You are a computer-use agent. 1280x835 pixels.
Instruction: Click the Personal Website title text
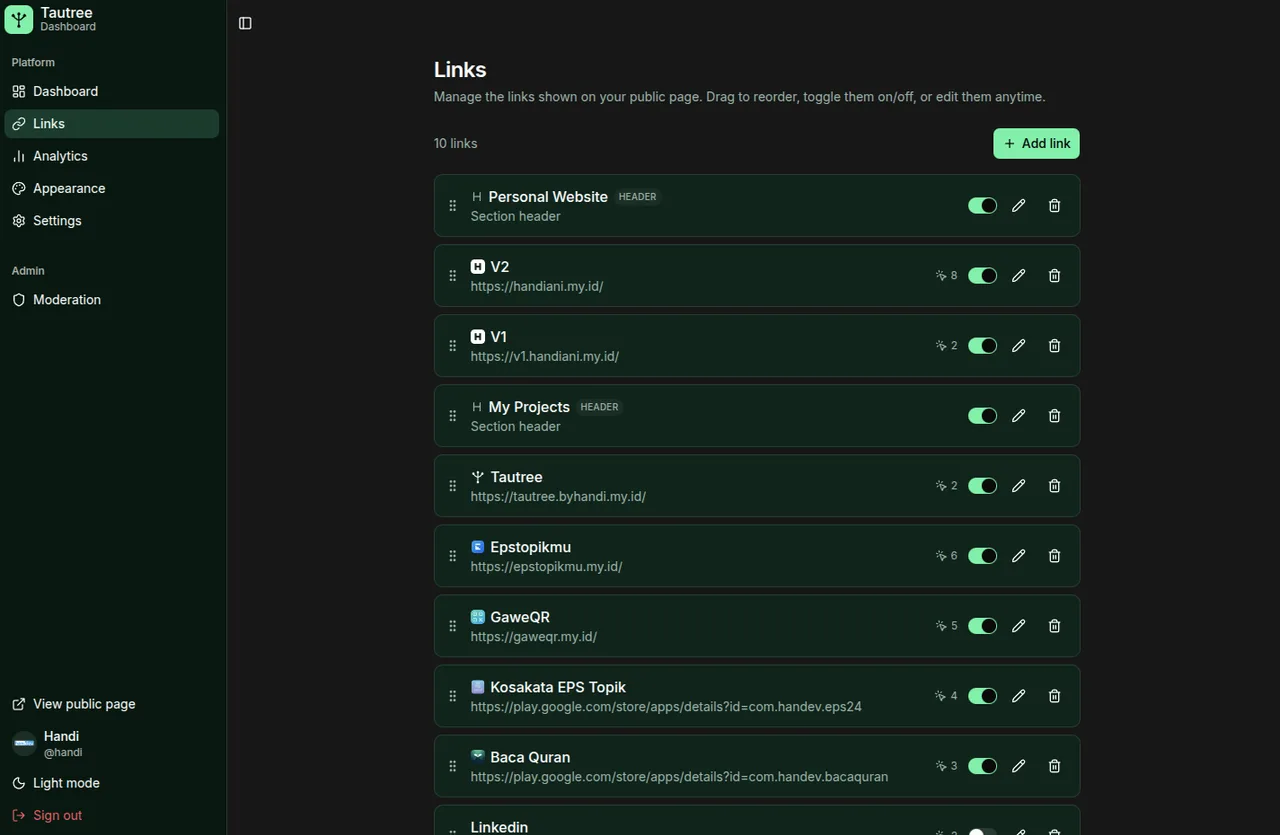tap(548, 197)
